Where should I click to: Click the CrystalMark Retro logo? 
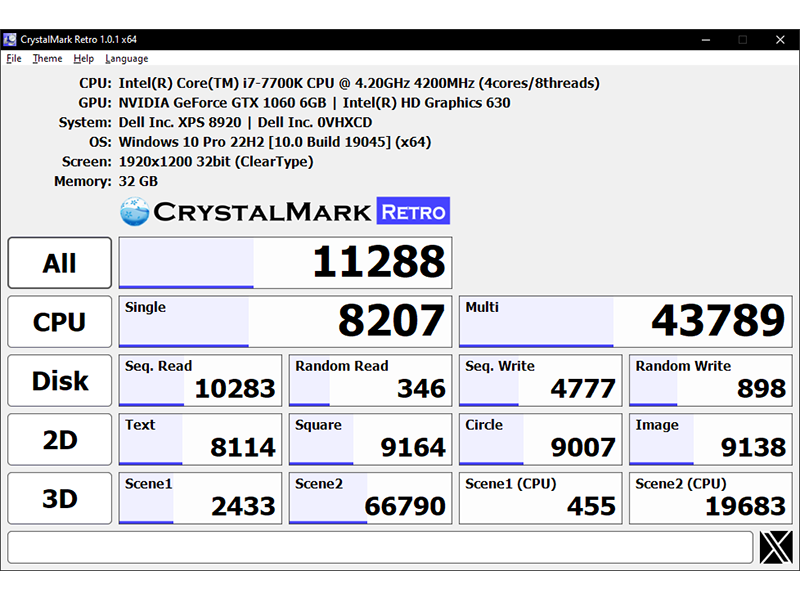(285, 211)
